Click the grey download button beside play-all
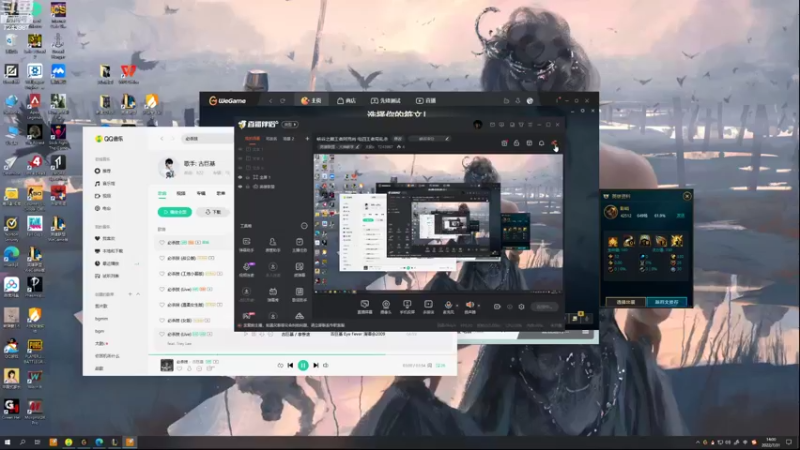Viewport: 800px width, 450px height. coord(213,212)
